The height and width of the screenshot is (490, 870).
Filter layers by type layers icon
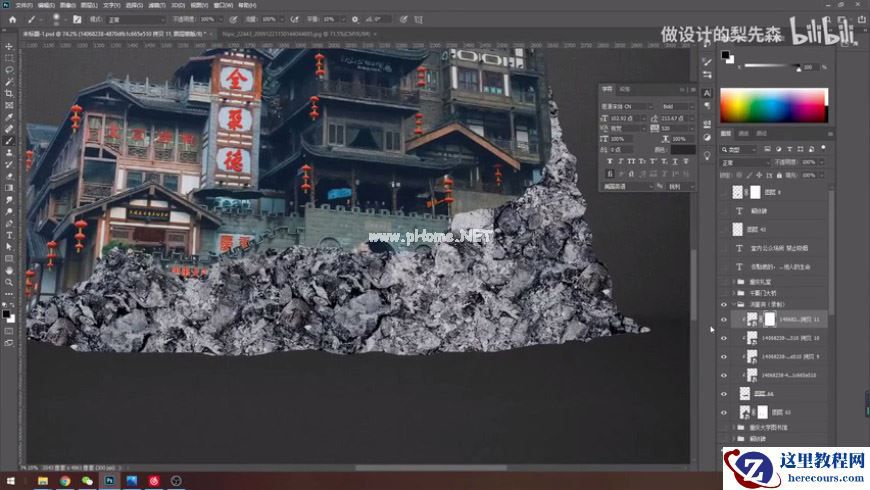pos(789,149)
